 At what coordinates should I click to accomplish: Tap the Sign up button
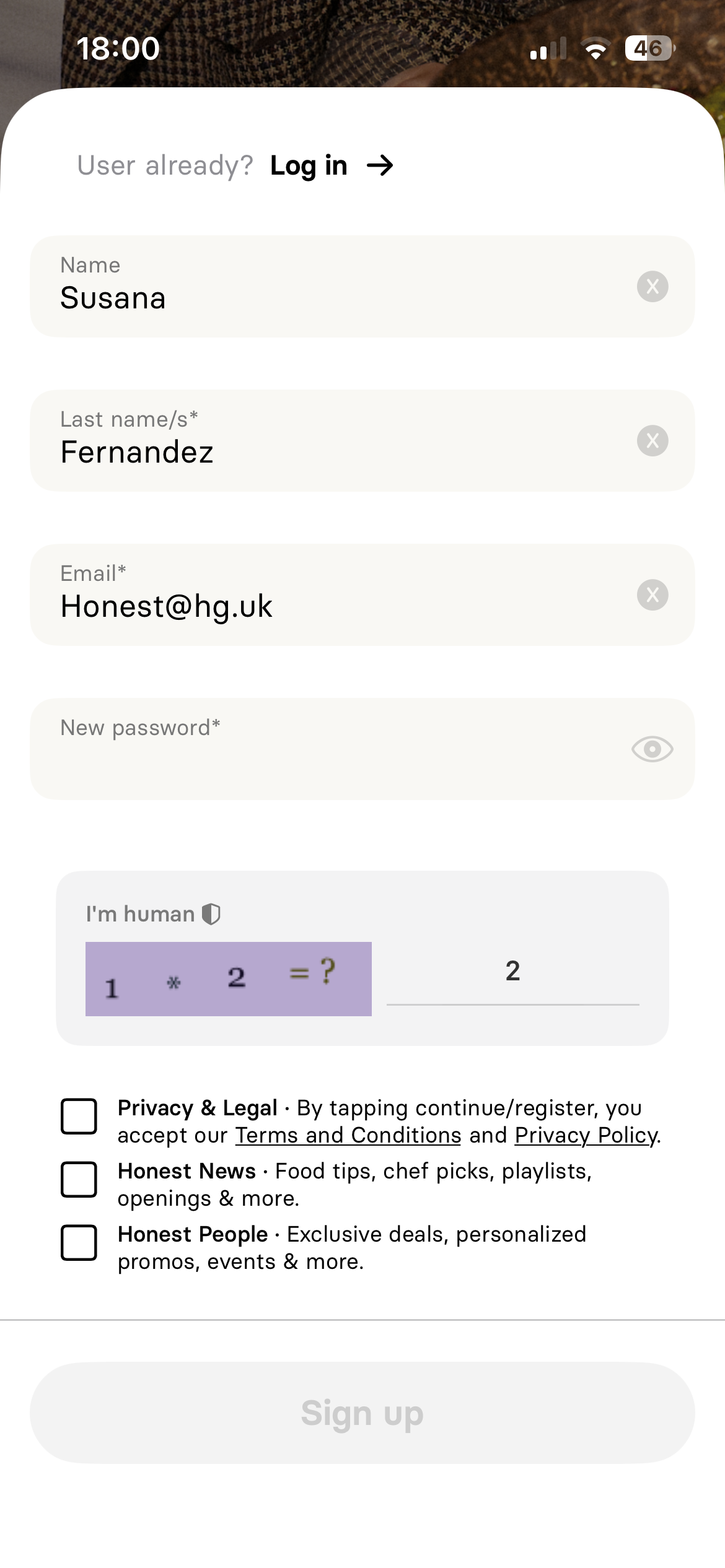(x=362, y=1413)
